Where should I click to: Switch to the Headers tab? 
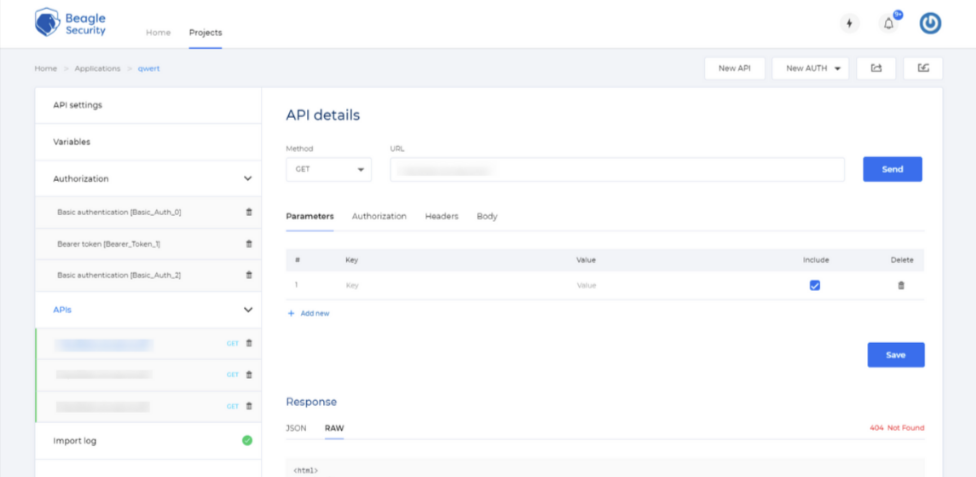pos(441,216)
